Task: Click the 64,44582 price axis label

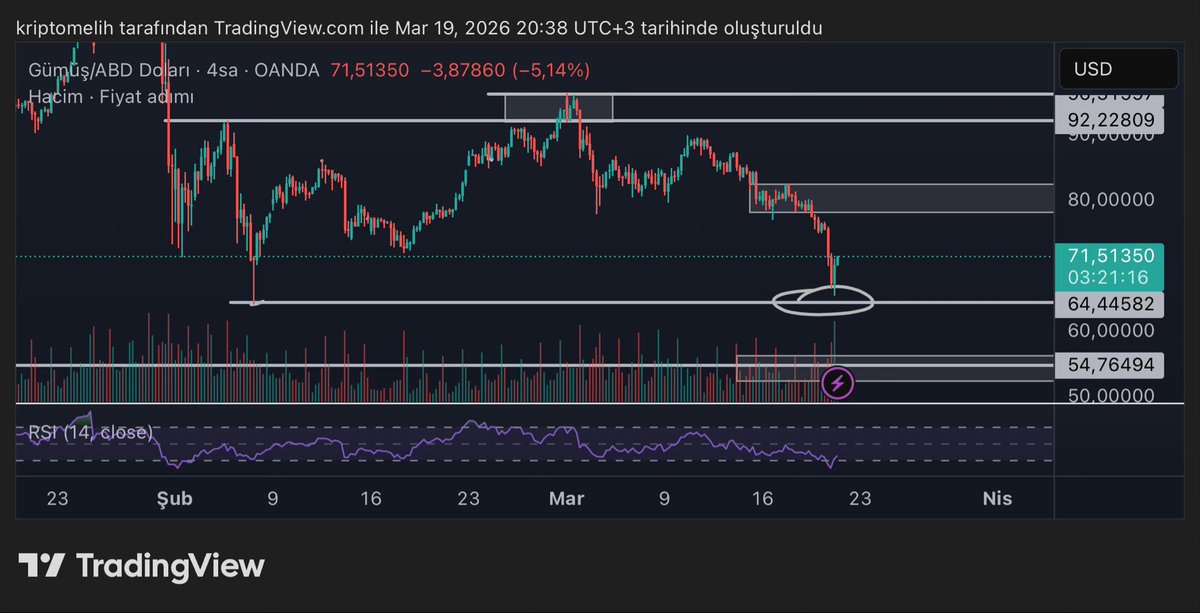Action: click(1110, 303)
